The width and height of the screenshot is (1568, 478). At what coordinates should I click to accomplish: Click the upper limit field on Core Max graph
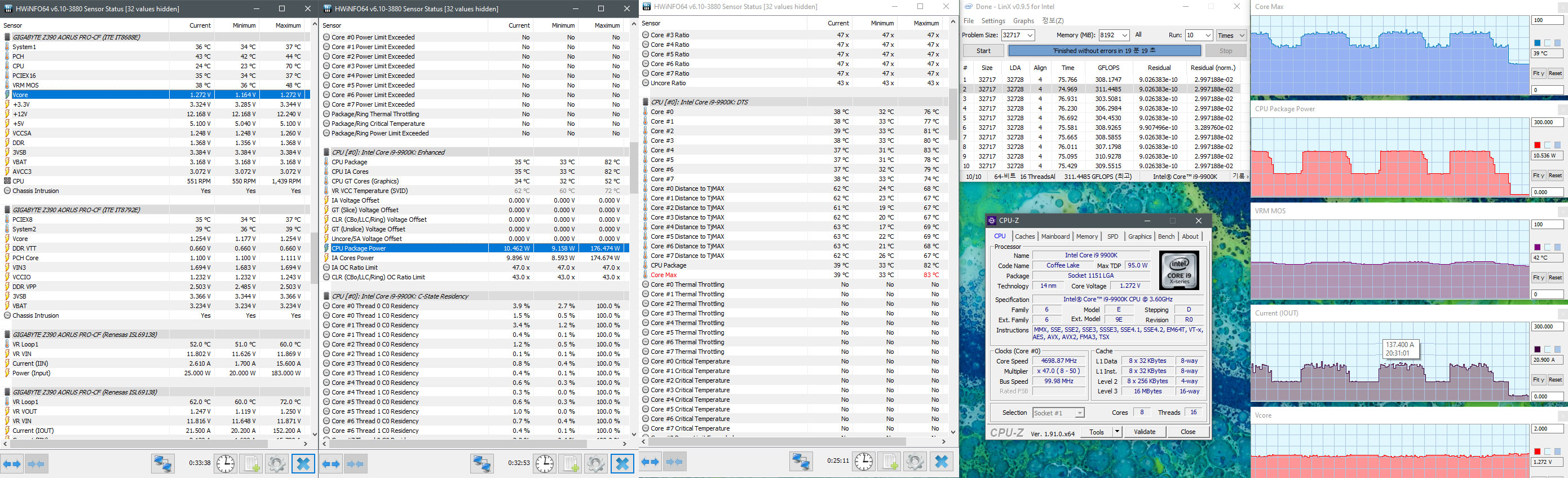(1547, 21)
